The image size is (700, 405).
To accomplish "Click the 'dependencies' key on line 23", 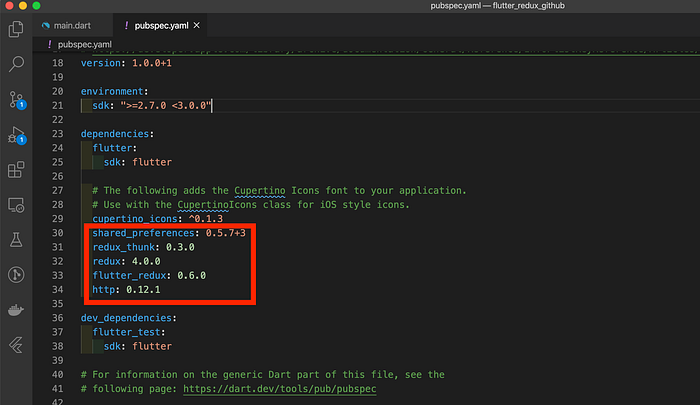I will click(115, 134).
